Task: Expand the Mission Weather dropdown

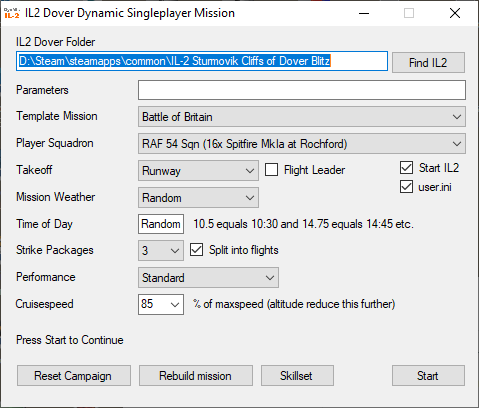Action: [x=198, y=198]
